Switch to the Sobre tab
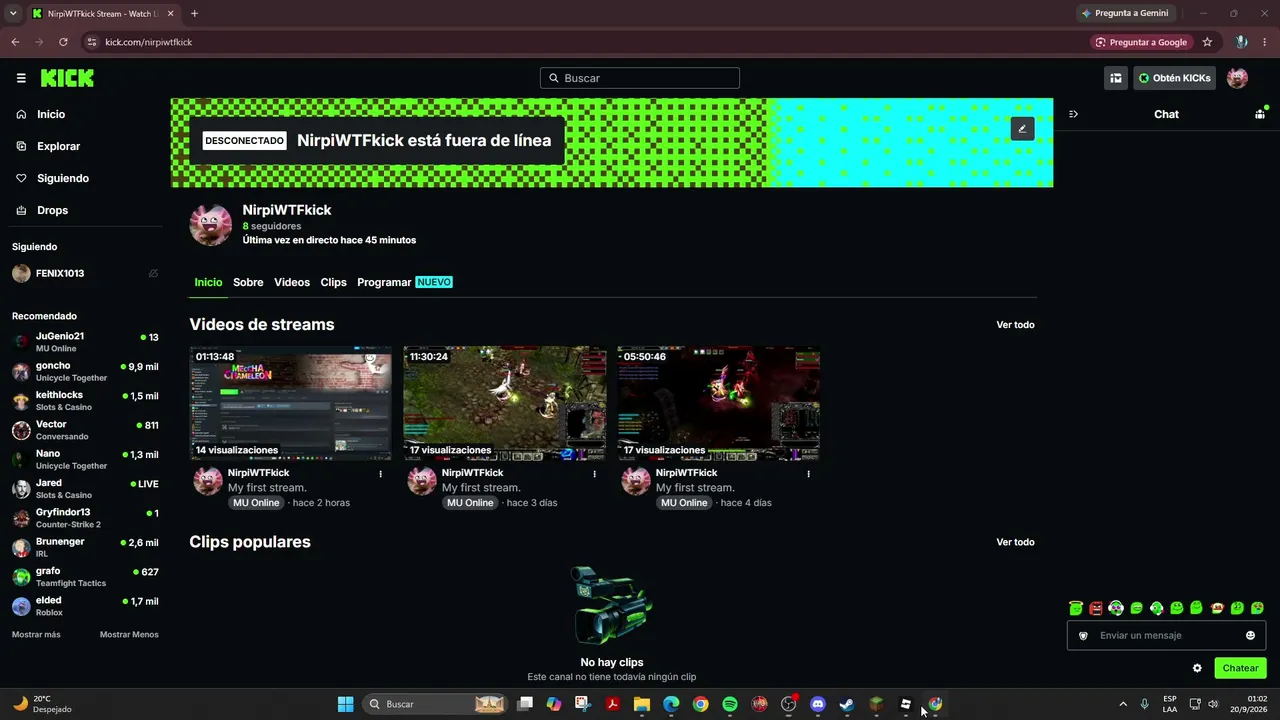Viewport: 1280px width, 720px height. point(248,283)
